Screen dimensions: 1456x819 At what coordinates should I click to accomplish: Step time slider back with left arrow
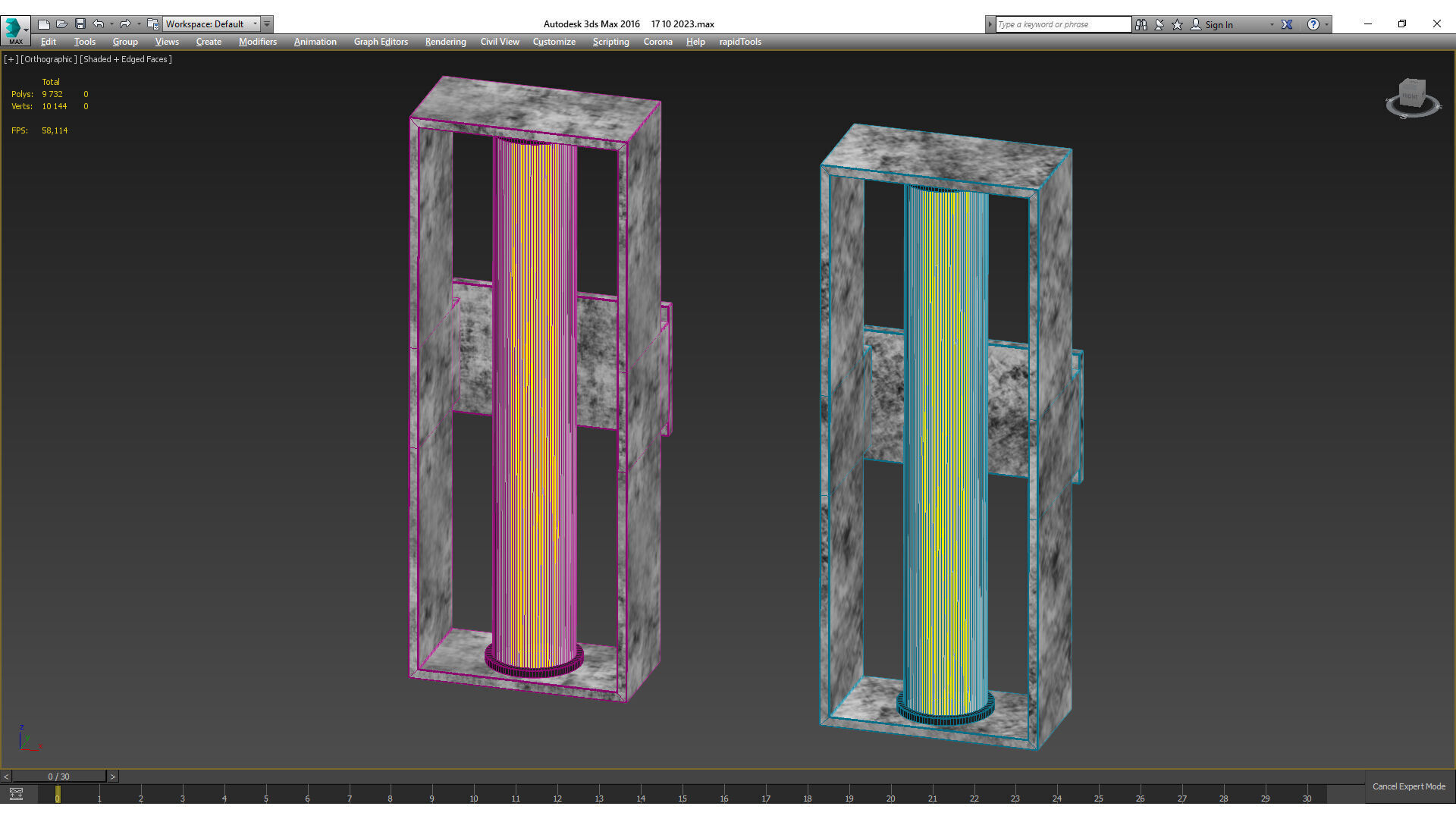coord(6,777)
